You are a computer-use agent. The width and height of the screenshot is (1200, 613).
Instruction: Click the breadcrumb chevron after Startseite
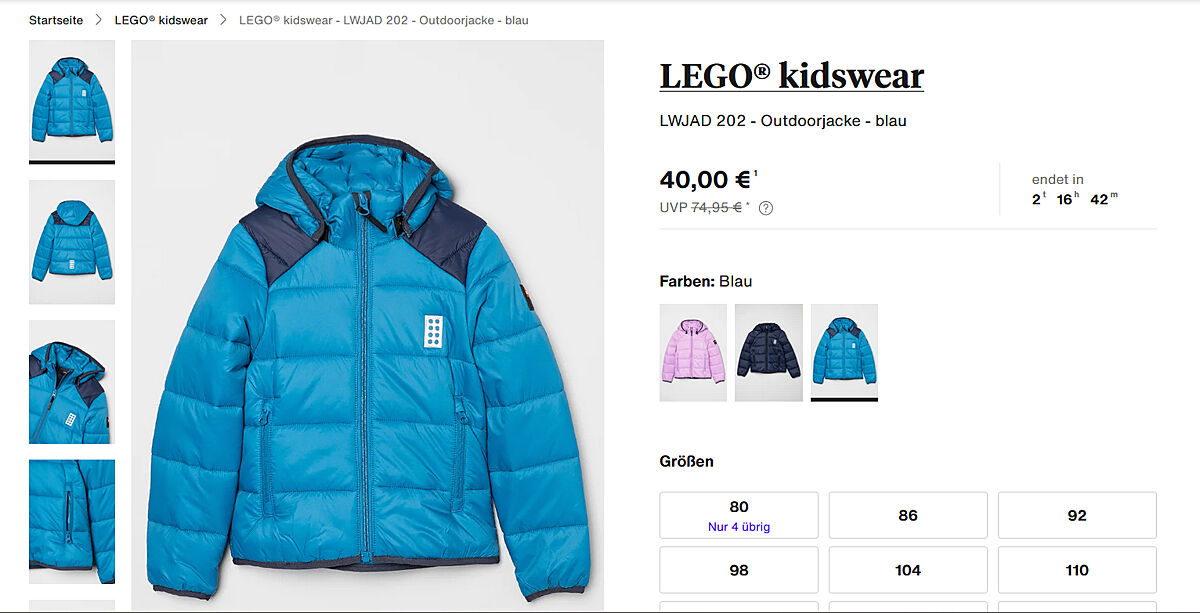click(x=98, y=20)
